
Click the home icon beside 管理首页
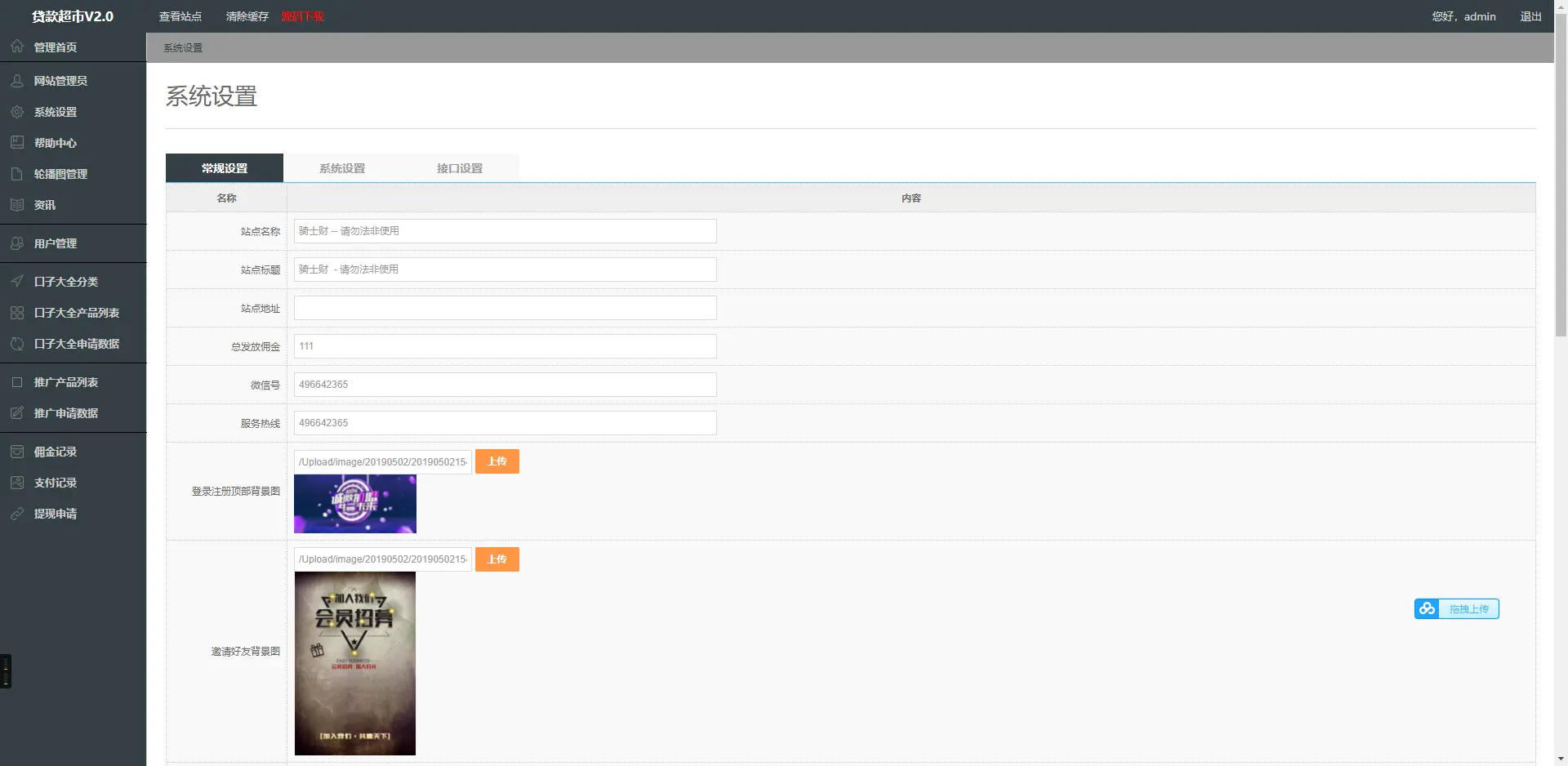[x=17, y=47]
